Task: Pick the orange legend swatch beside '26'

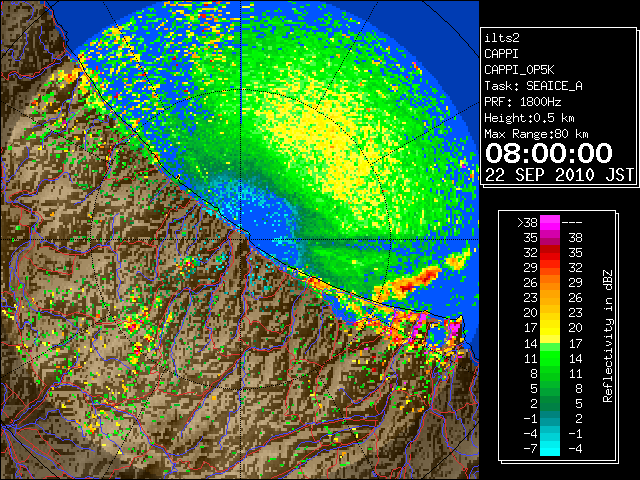Action: (550, 283)
